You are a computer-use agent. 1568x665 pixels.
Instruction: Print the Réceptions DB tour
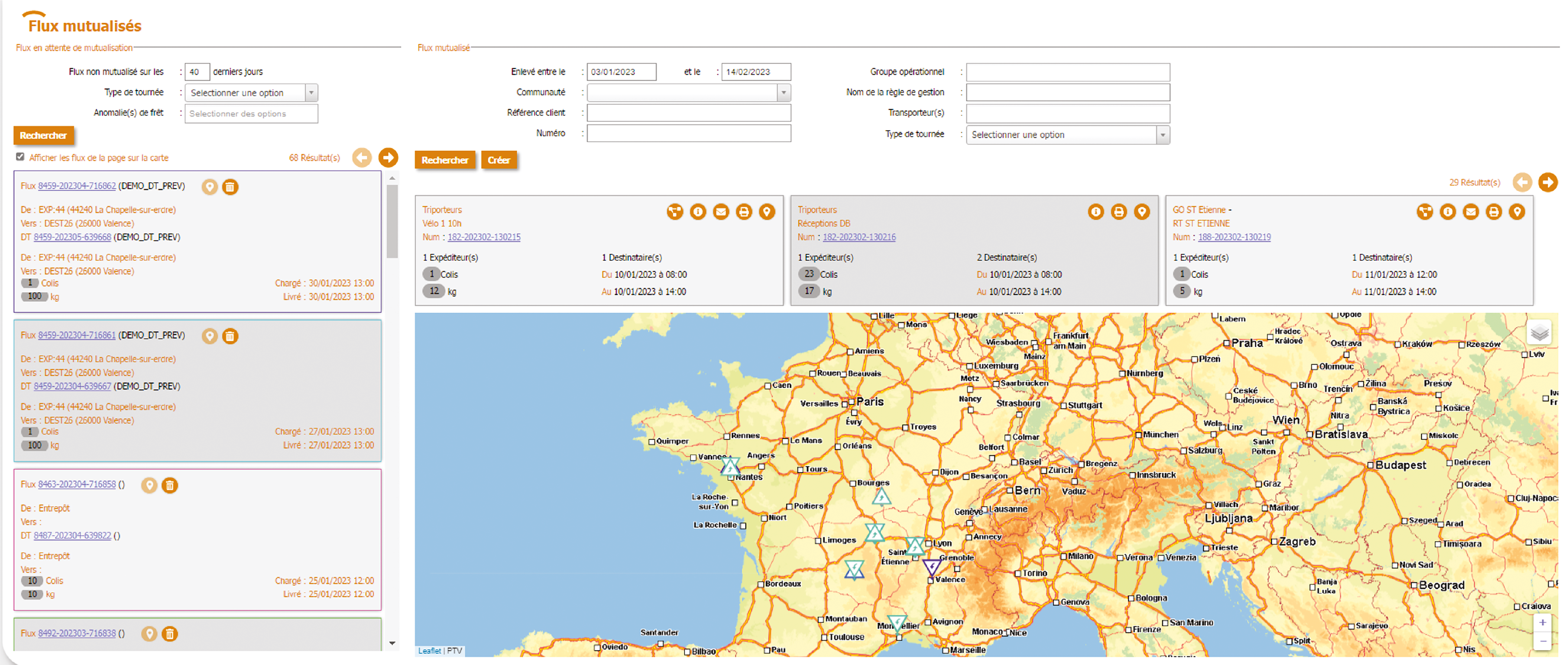[x=1119, y=212]
